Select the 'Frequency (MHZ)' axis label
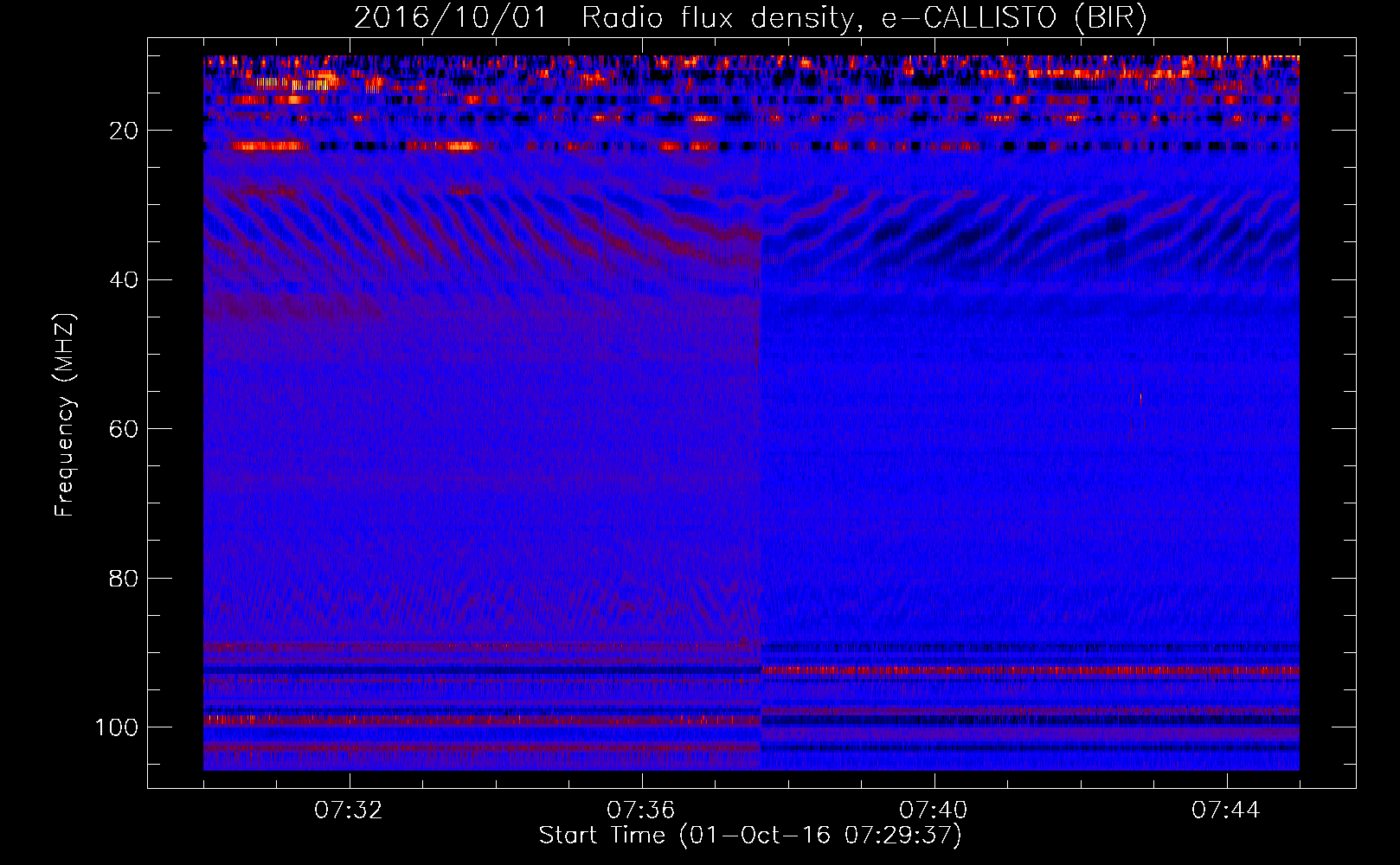This screenshot has width=1400, height=865. (65, 415)
